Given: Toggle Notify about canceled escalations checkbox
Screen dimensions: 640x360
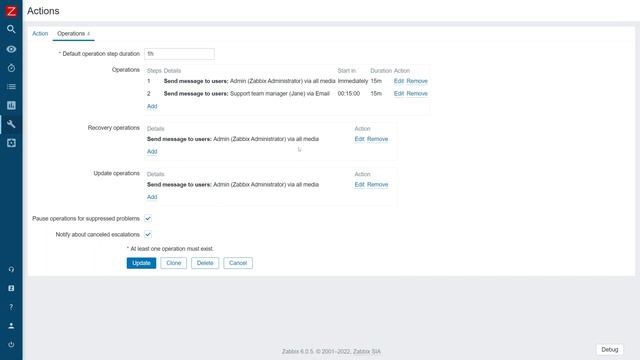Looking at the screenshot, I should pos(148,234).
